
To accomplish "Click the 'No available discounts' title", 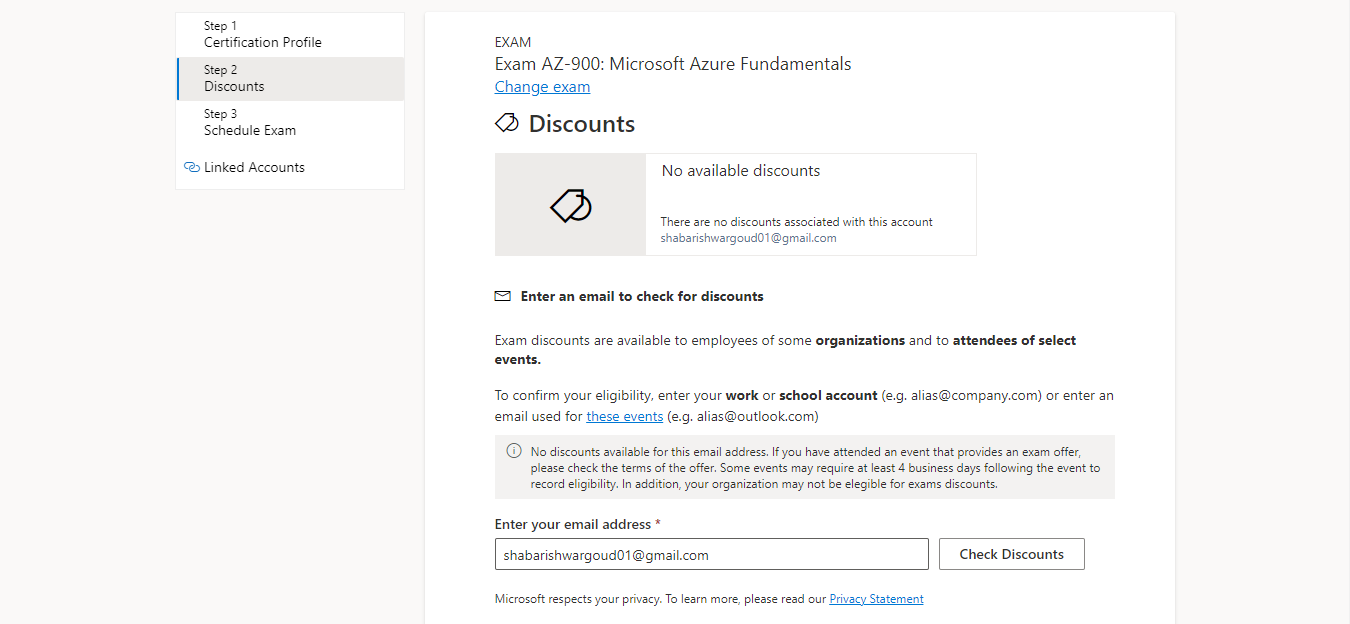I will pyautogui.click(x=741, y=171).
